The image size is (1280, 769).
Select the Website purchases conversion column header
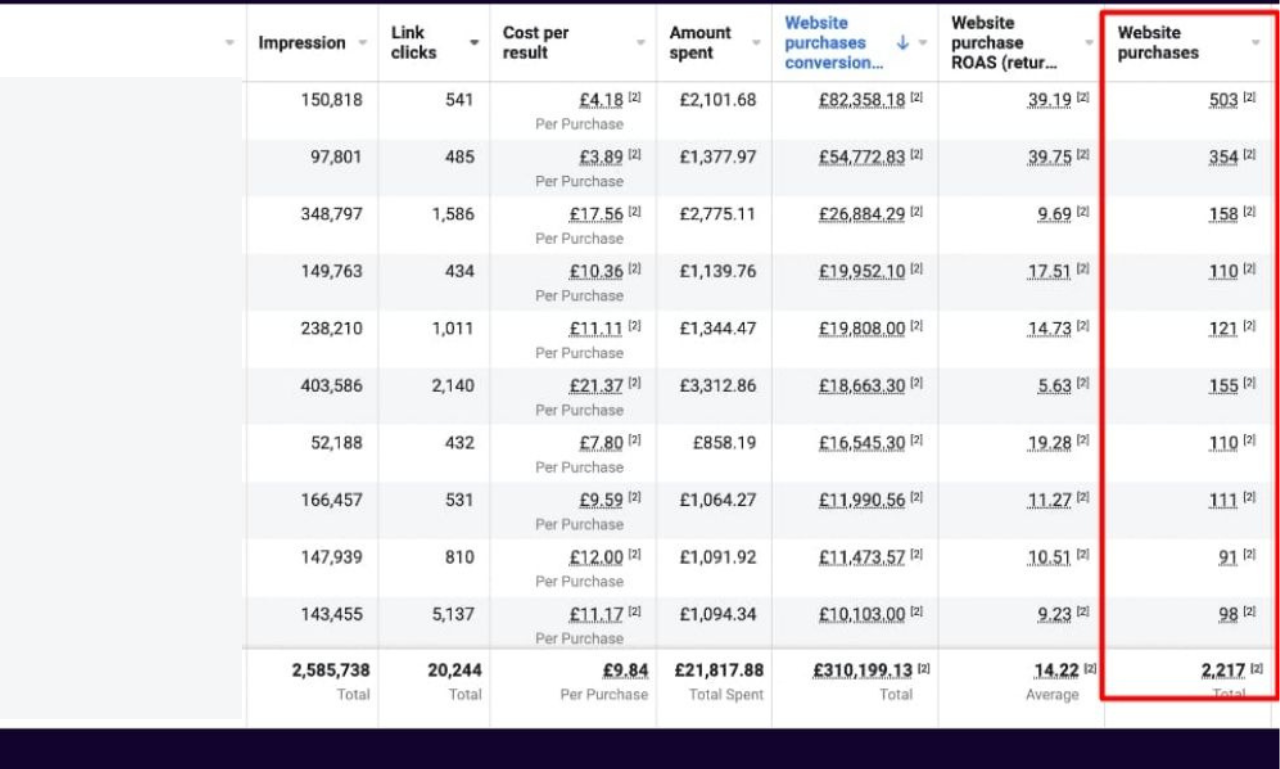pyautogui.click(x=833, y=43)
